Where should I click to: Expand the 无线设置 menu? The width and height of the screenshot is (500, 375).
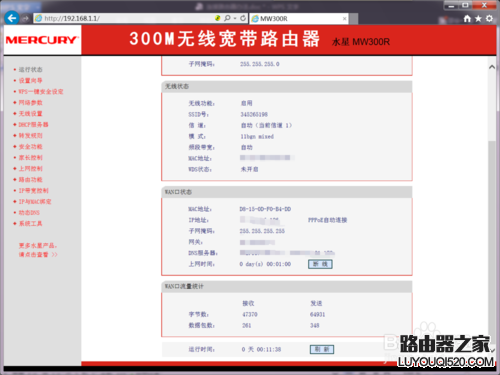tap(30, 113)
